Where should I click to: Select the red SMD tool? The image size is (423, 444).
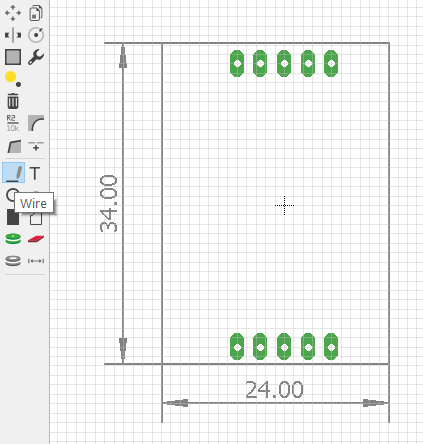pos(36,239)
